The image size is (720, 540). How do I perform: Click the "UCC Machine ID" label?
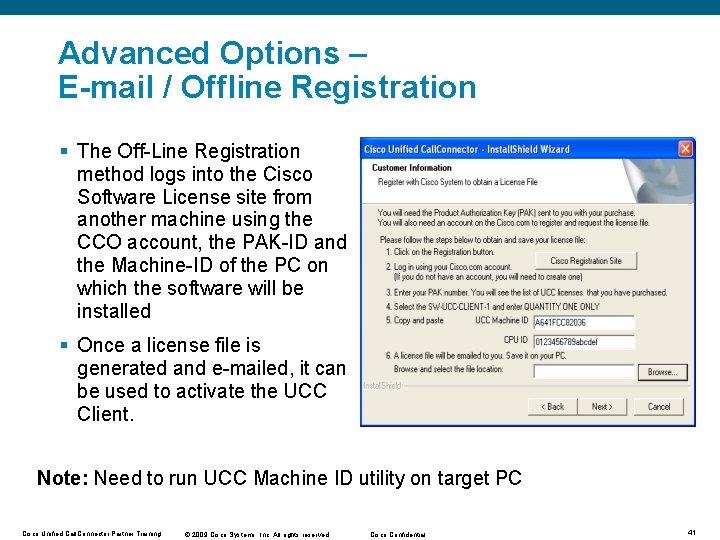point(502,321)
